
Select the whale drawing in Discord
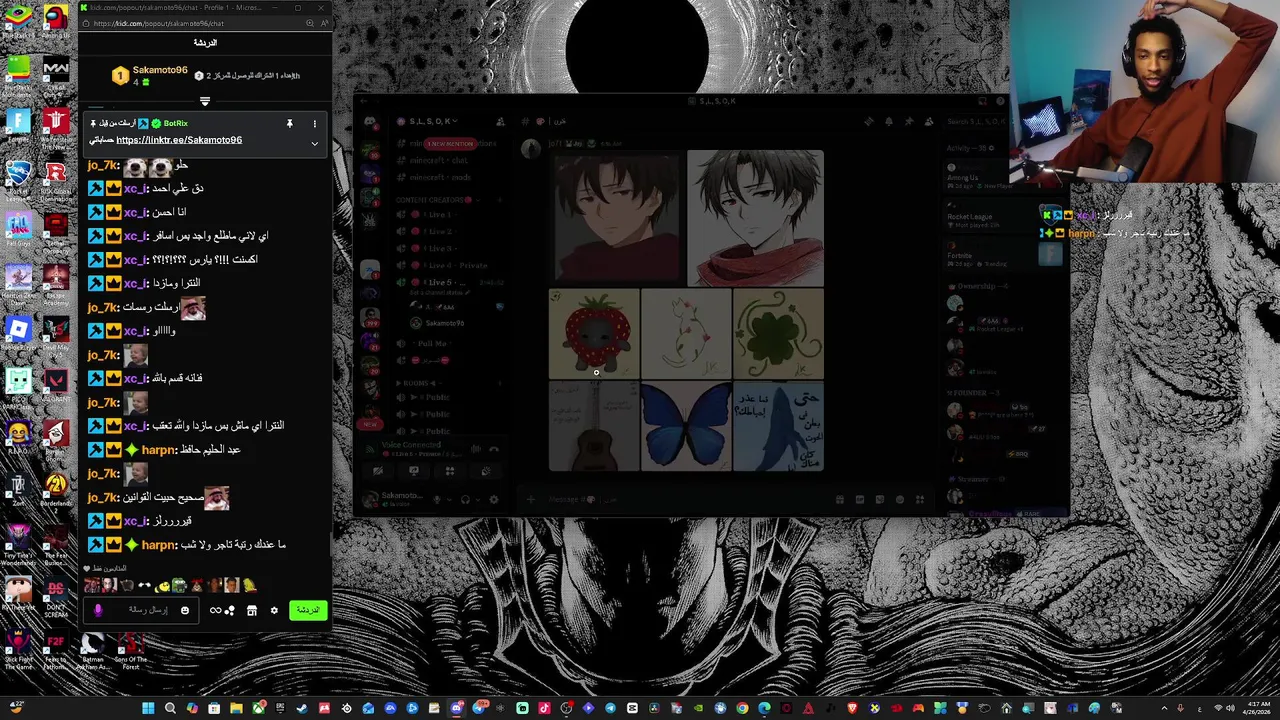(778, 426)
